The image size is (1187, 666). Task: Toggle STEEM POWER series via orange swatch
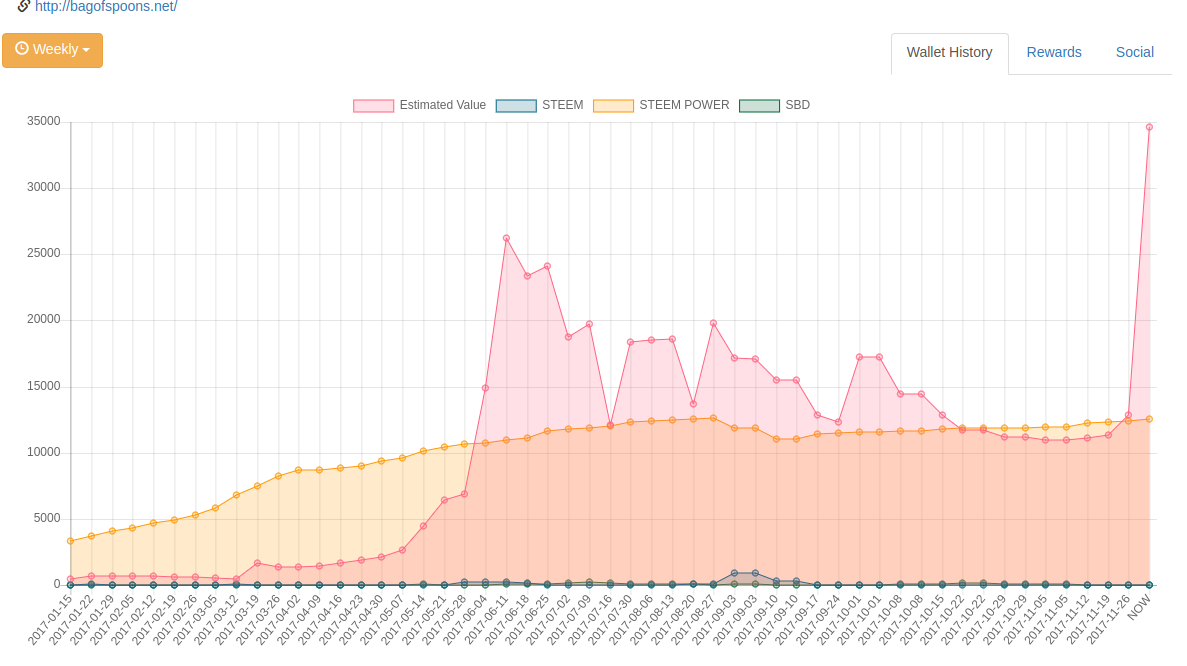tap(613, 105)
